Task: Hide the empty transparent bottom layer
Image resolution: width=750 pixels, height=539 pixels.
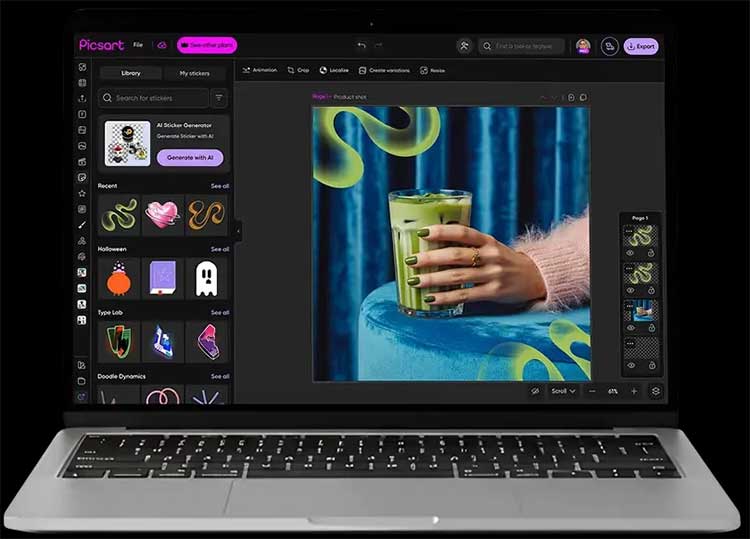Action: pos(631,365)
